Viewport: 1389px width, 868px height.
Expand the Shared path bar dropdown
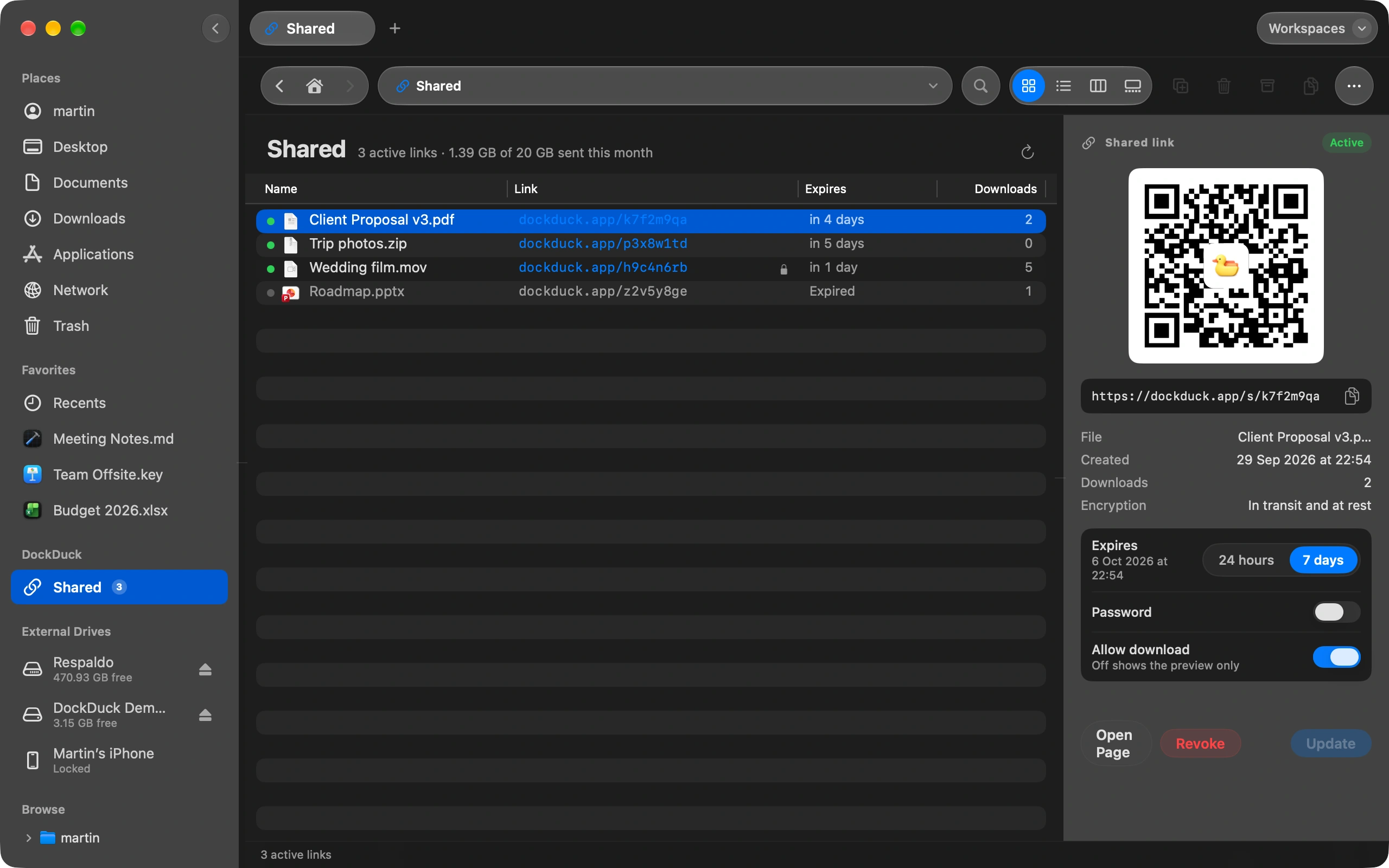pyautogui.click(x=933, y=86)
